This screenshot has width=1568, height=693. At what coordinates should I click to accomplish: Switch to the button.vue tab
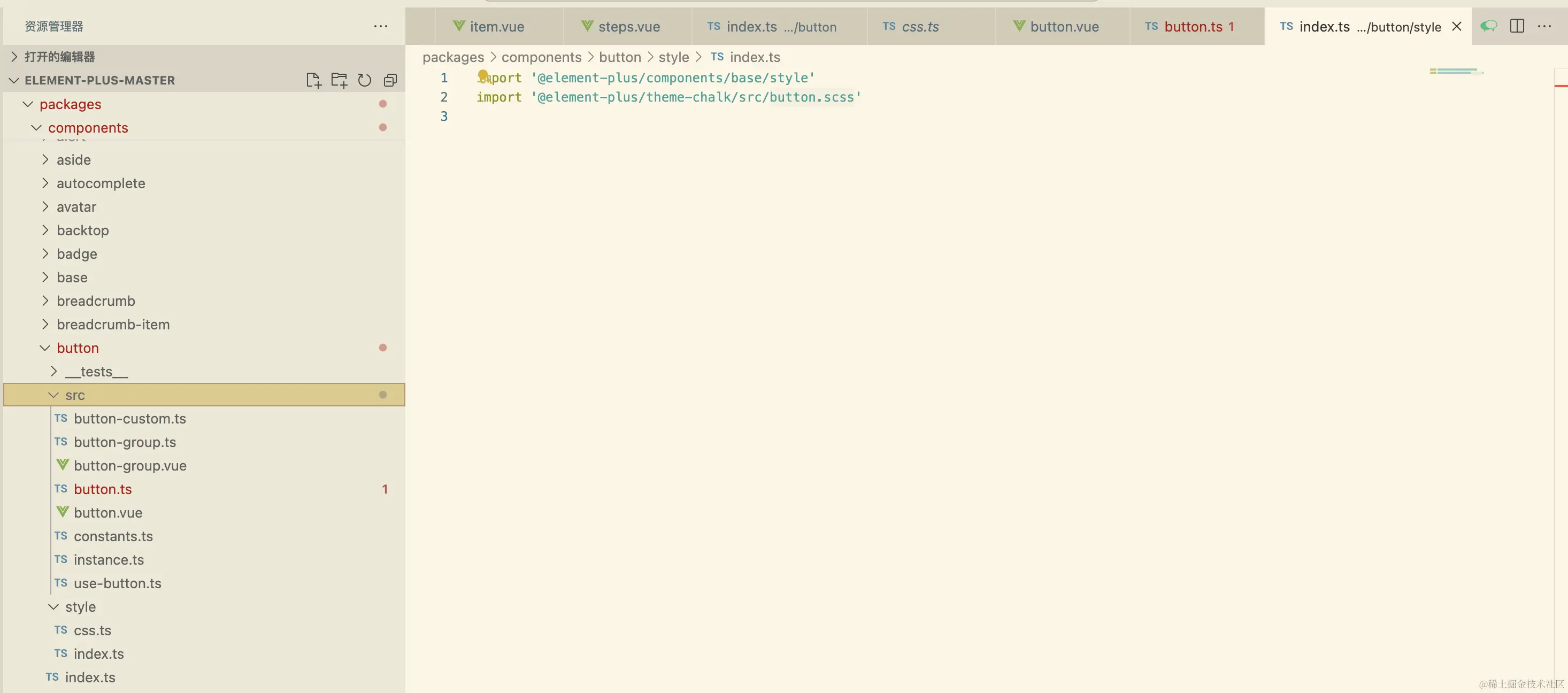[1063, 27]
